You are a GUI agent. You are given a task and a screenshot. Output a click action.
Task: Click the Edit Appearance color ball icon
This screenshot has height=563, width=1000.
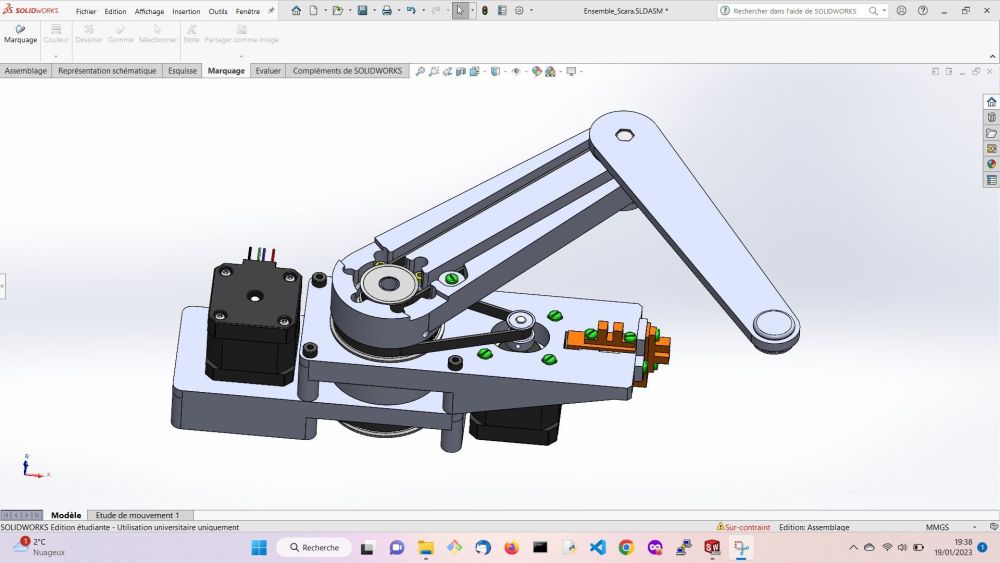click(x=537, y=72)
